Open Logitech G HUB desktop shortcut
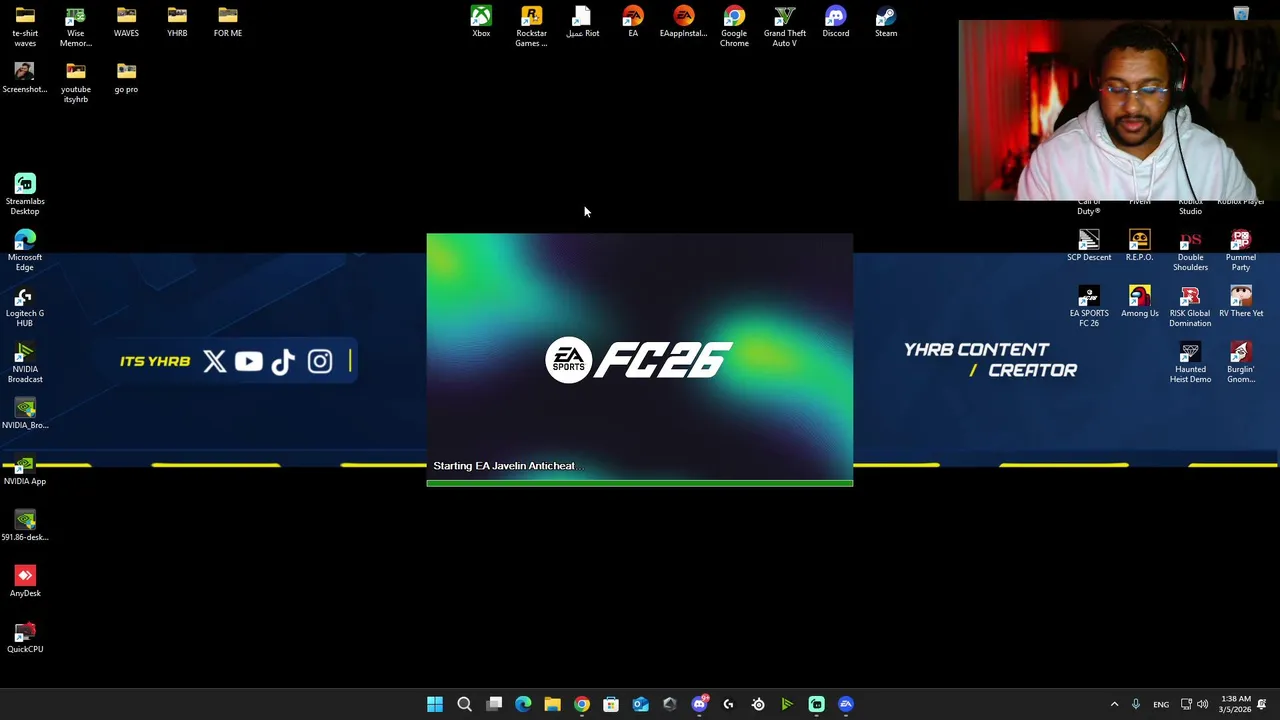Screen dimensions: 1280x720 click(25, 307)
